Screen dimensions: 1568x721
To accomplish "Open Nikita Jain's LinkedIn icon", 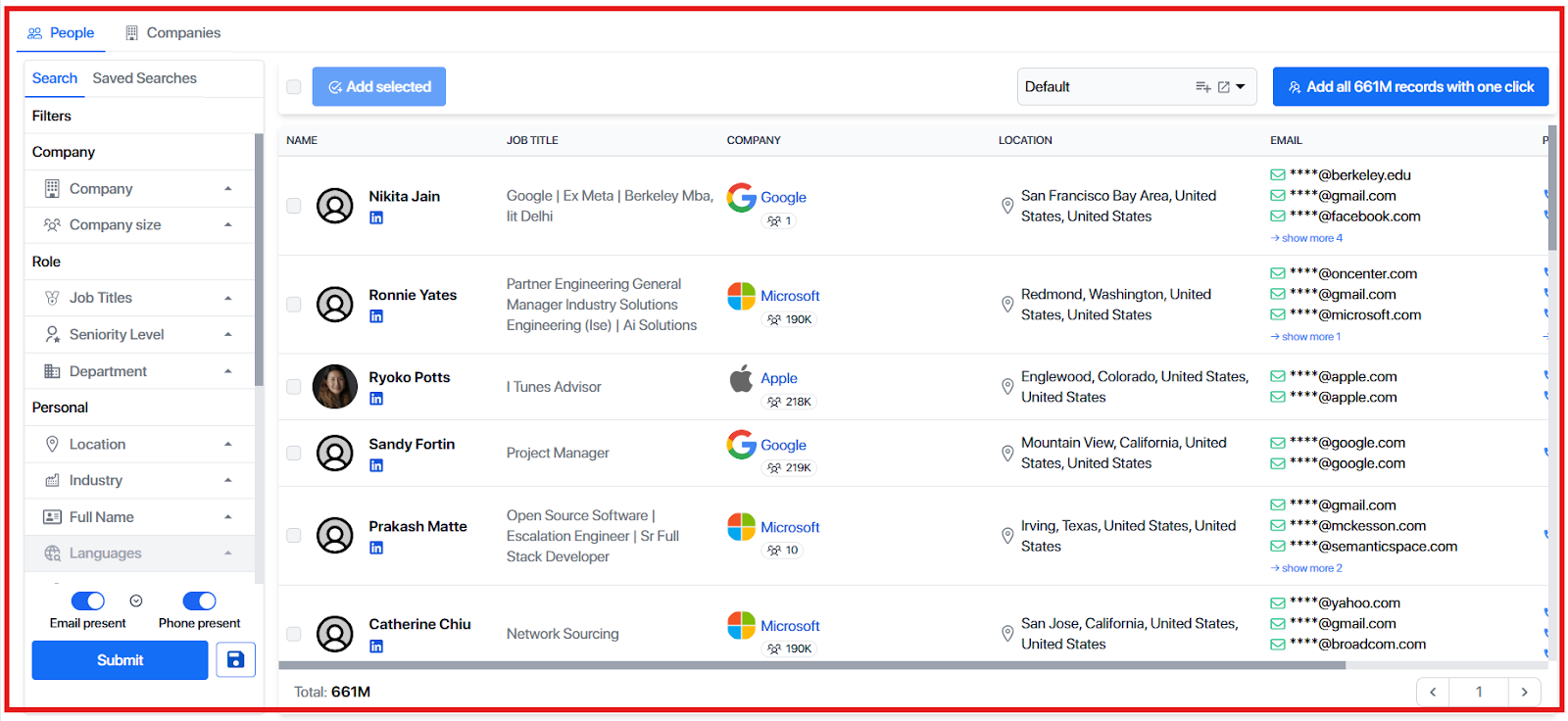I will click(x=376, y=217).
